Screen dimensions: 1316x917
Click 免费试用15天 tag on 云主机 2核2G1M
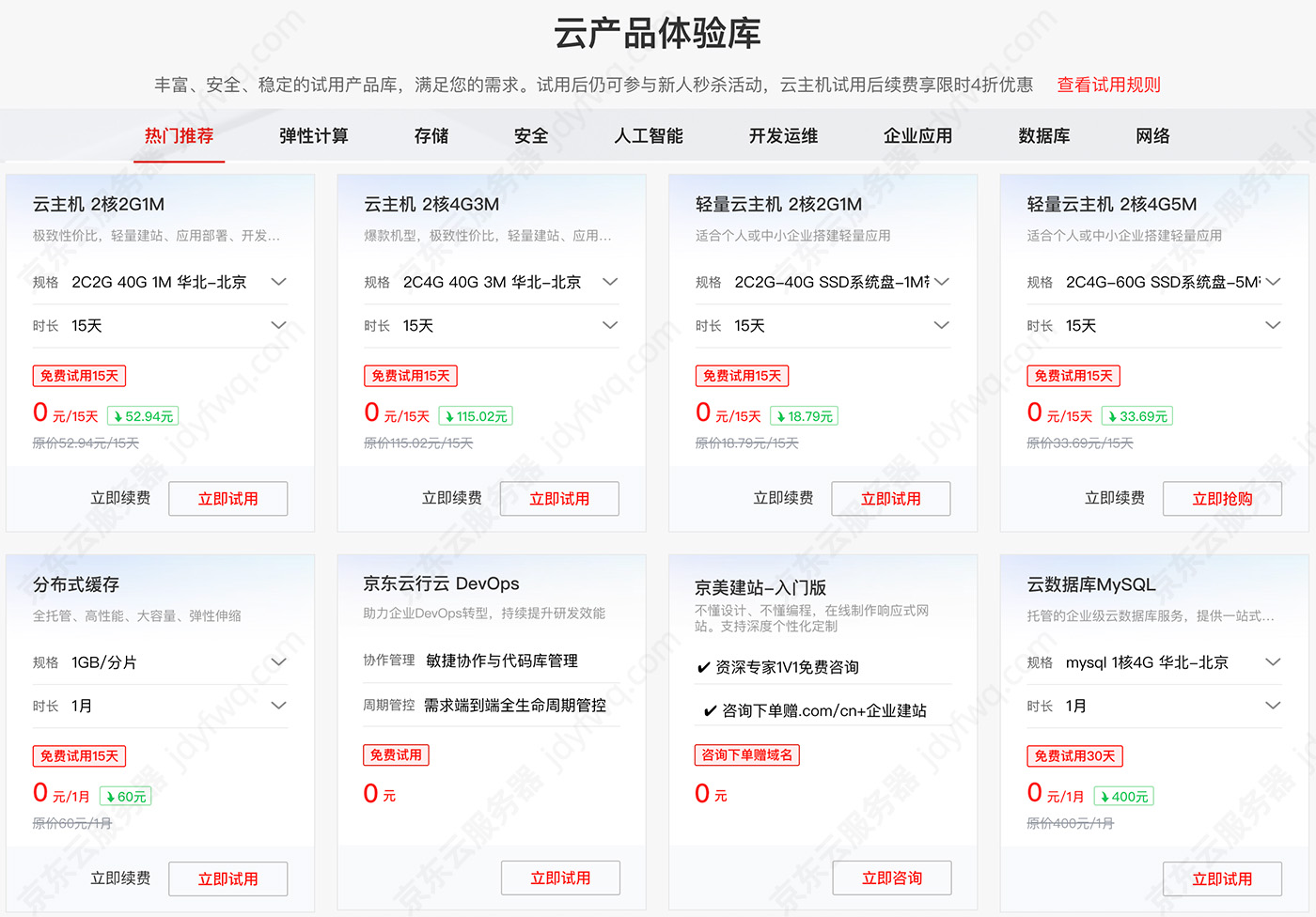[x=79, y=376]
